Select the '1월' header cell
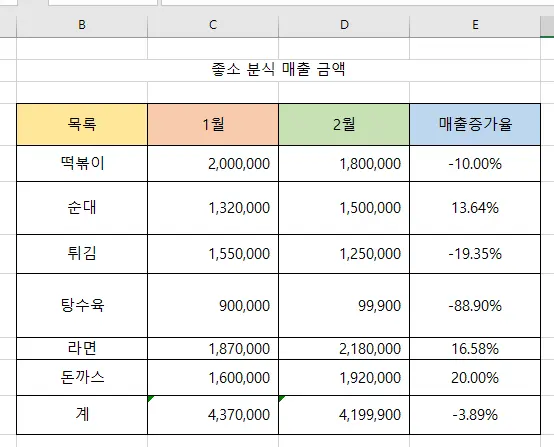 click(x=213, y=124)
